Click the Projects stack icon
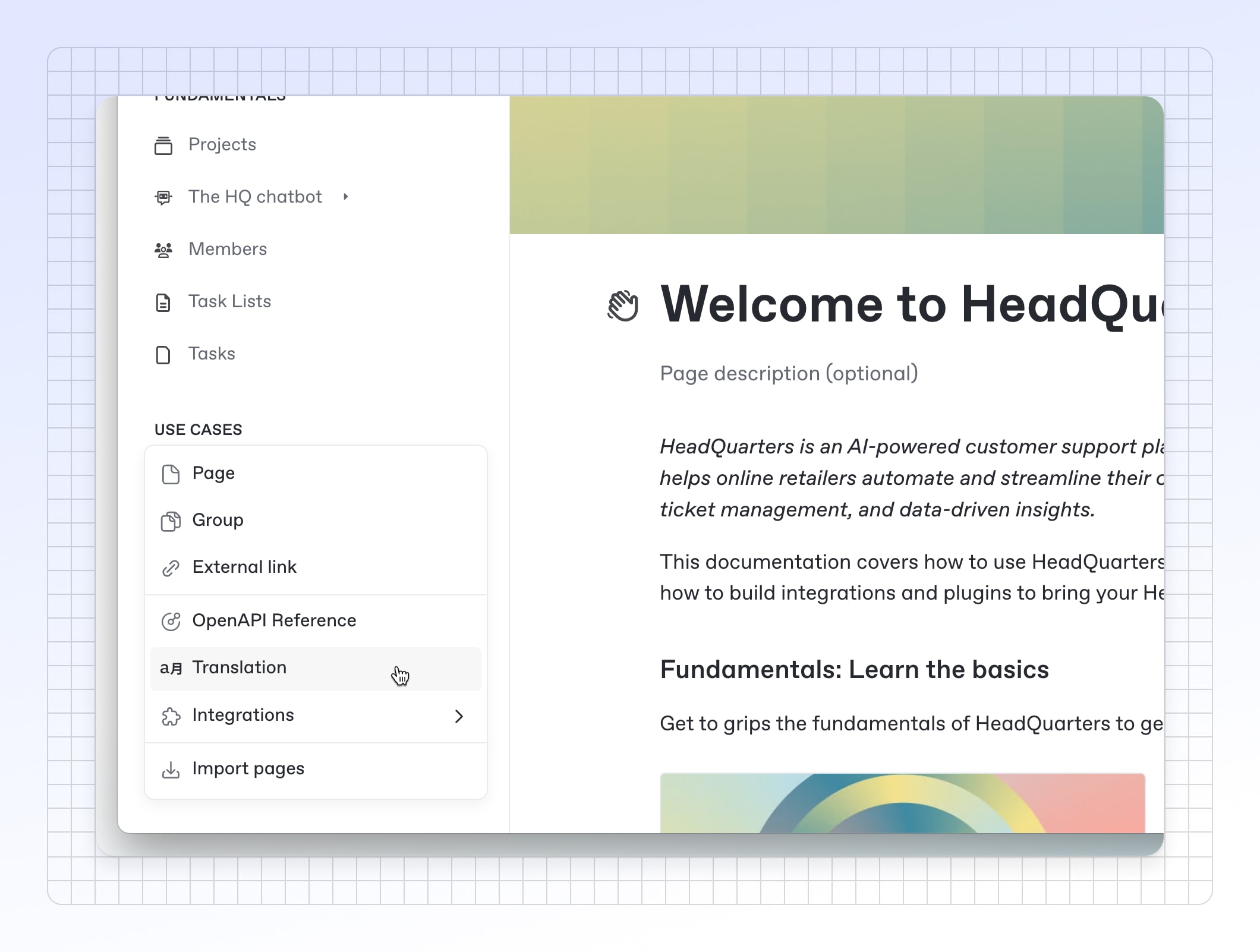The image size is (1260, 952). (x=163, y=145)
